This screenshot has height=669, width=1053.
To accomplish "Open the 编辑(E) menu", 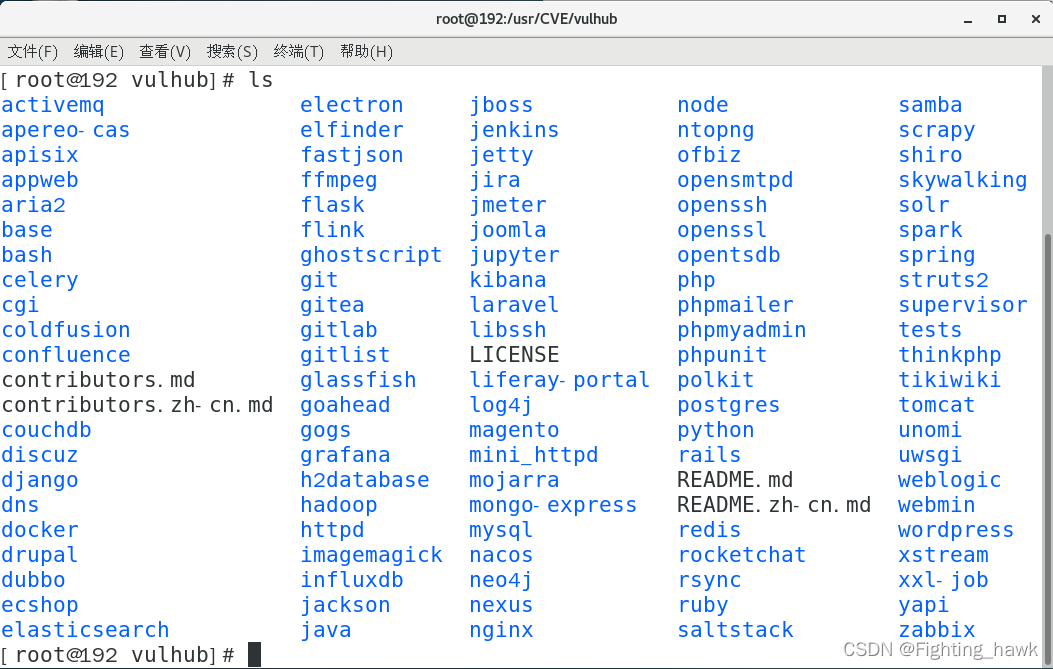I will pyautogui.click(x=98, y=52).
